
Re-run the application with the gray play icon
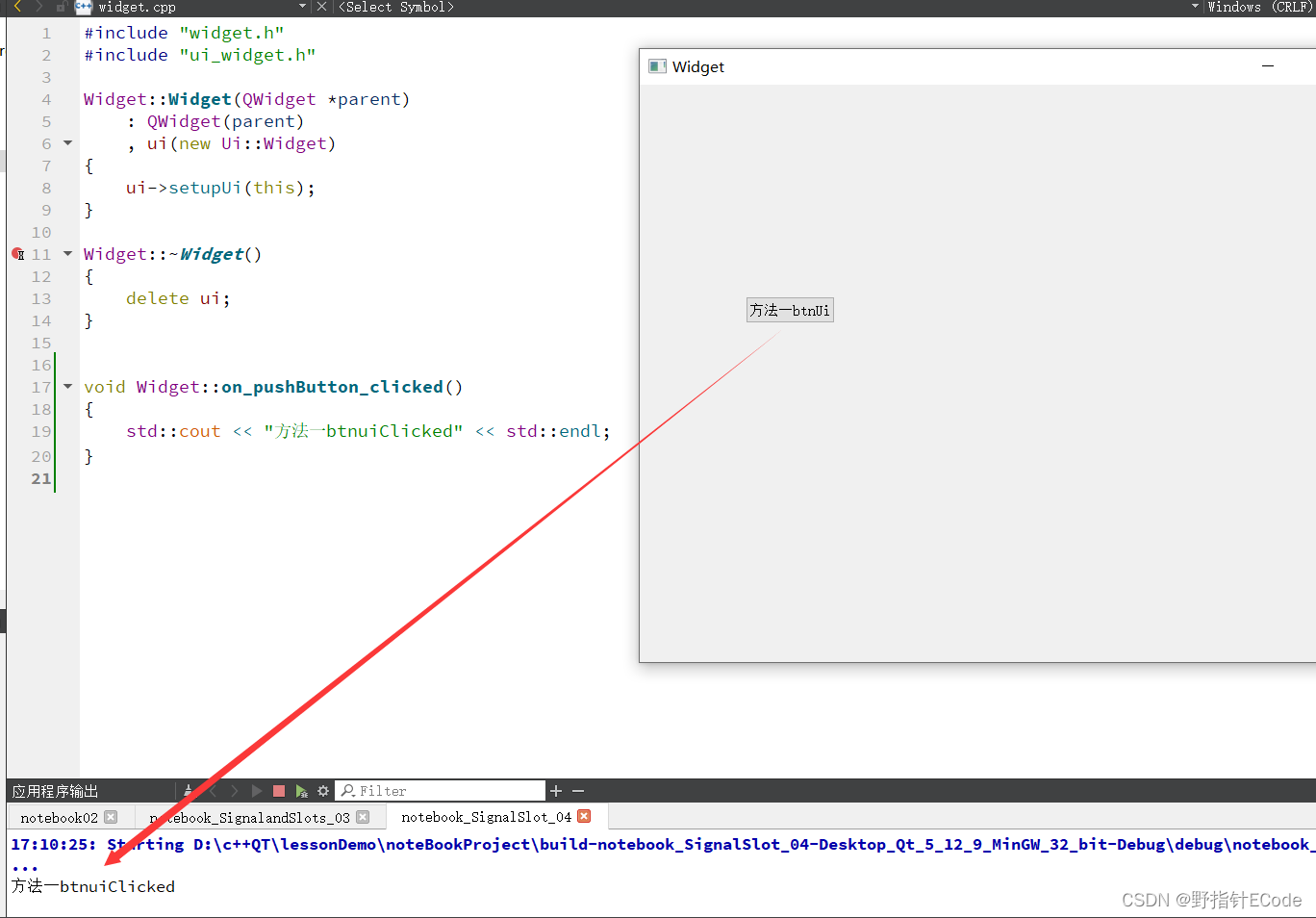pyautogui.click(x=257, y=791)
